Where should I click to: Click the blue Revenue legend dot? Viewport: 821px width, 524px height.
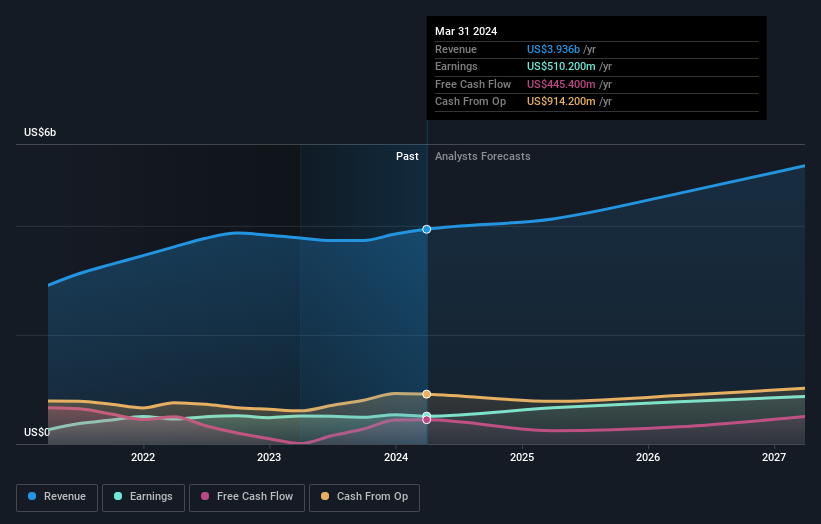[x=32, y=496]
